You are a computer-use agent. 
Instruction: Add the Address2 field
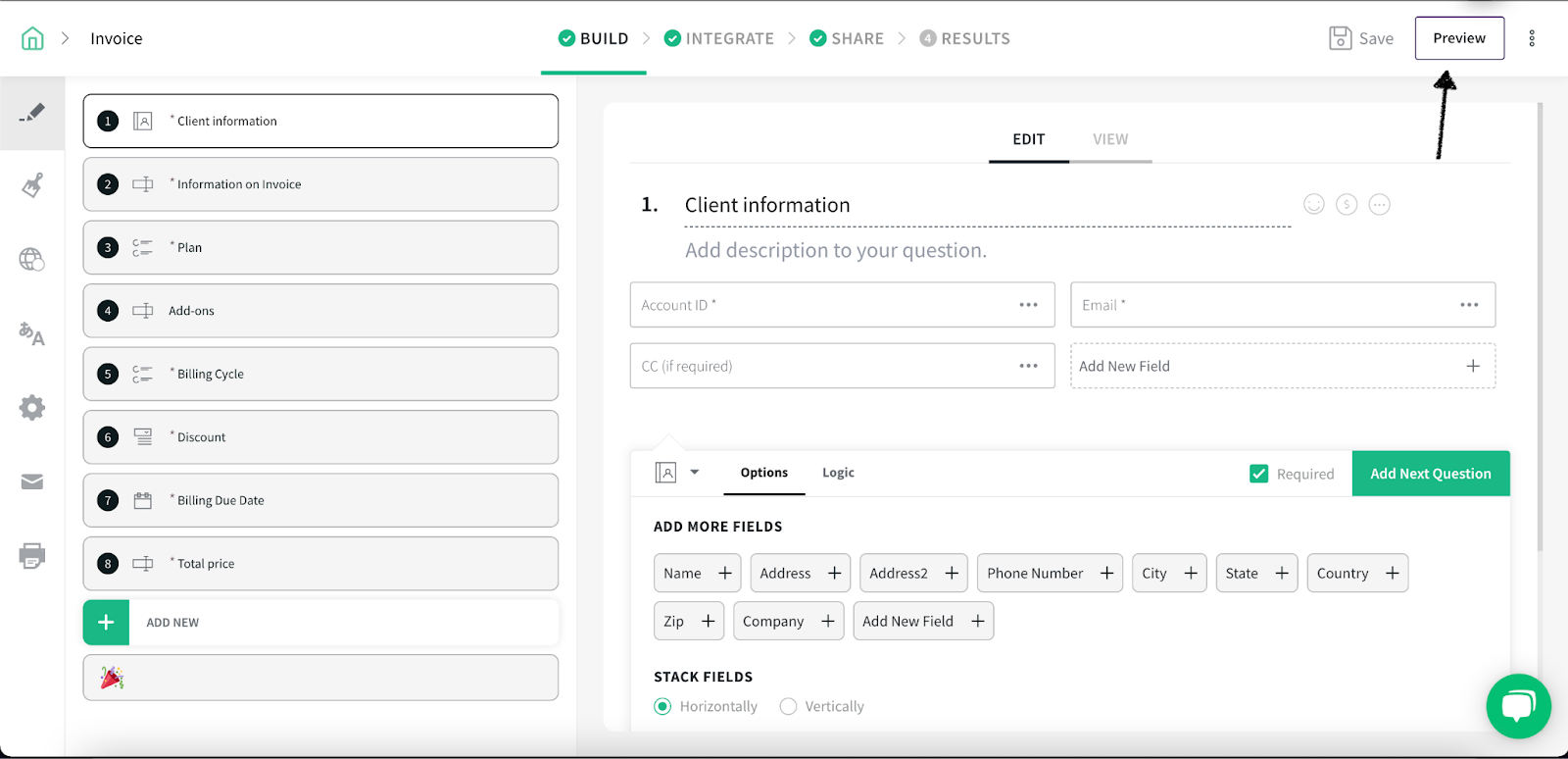tap(913, 573)
